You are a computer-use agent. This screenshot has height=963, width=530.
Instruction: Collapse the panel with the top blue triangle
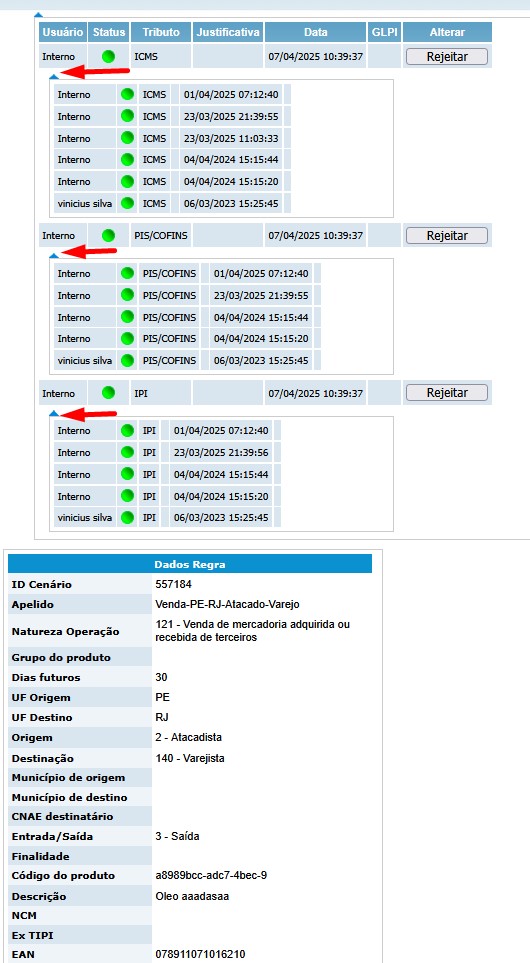pyautogui.click(x=38, y=14)
